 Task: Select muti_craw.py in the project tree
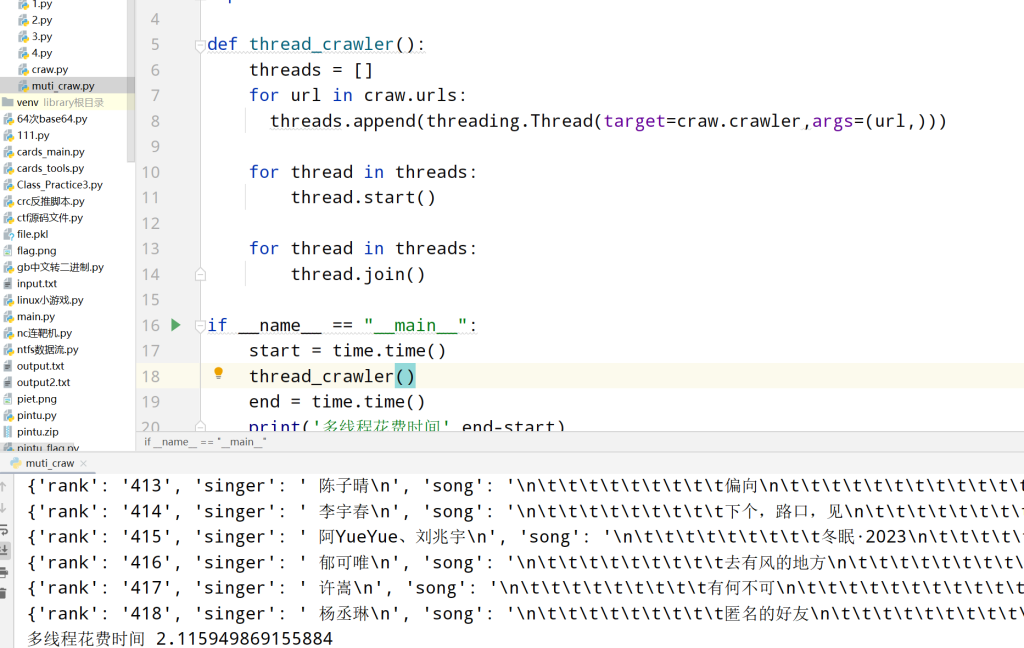click(62, 86)
